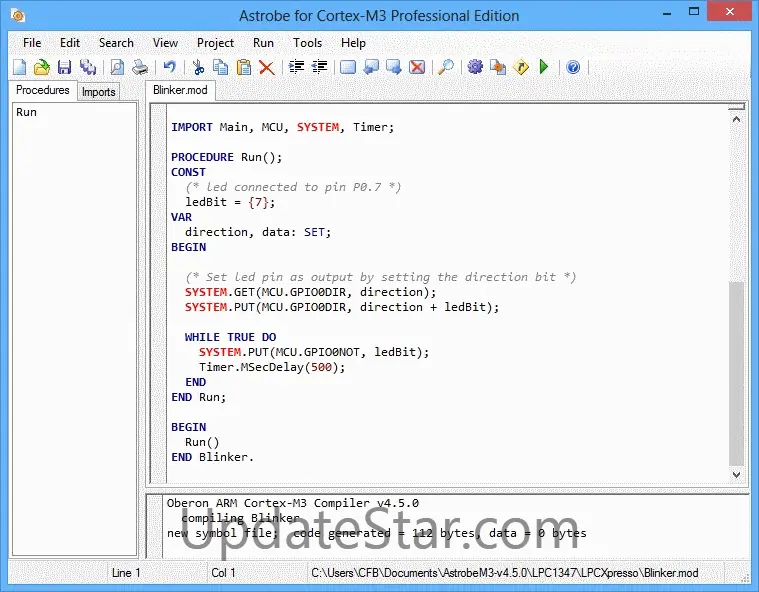
Task: Open the Help menu
Action: pos(353,43)
